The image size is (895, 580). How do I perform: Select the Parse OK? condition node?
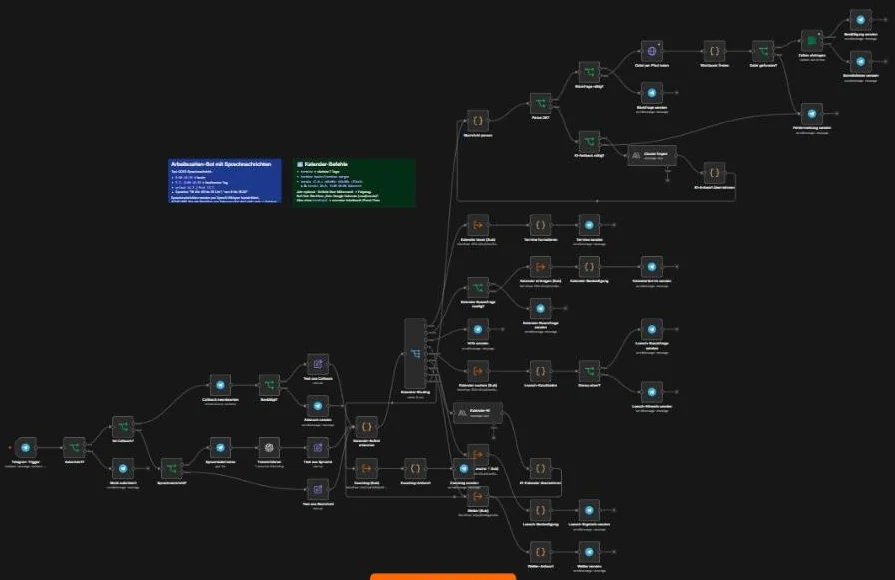(x=541, y=103)
